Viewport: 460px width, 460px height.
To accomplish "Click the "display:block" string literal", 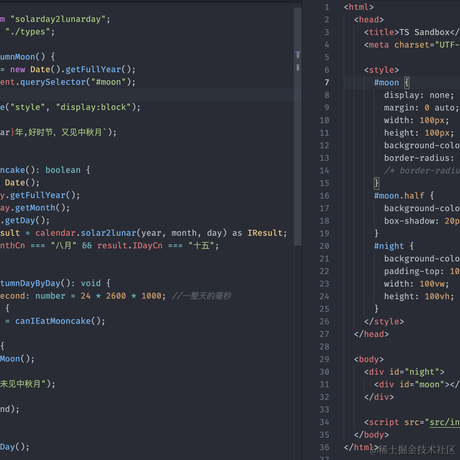I will coord(93,107).
